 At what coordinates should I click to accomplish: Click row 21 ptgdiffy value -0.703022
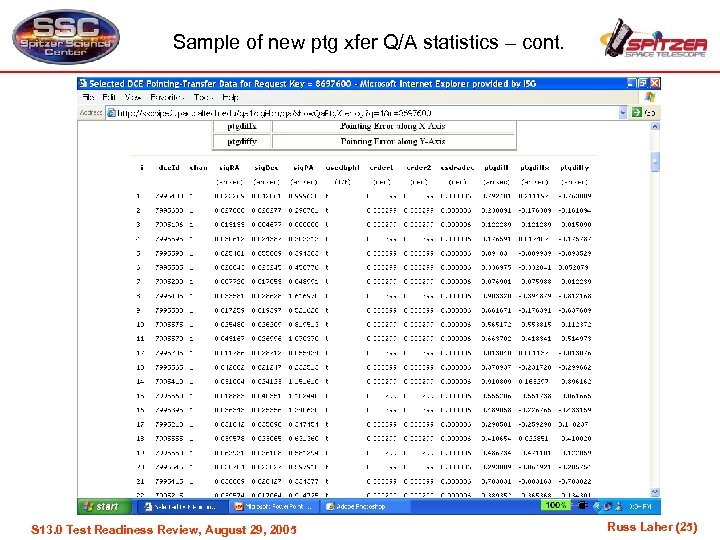click(575, 481)
